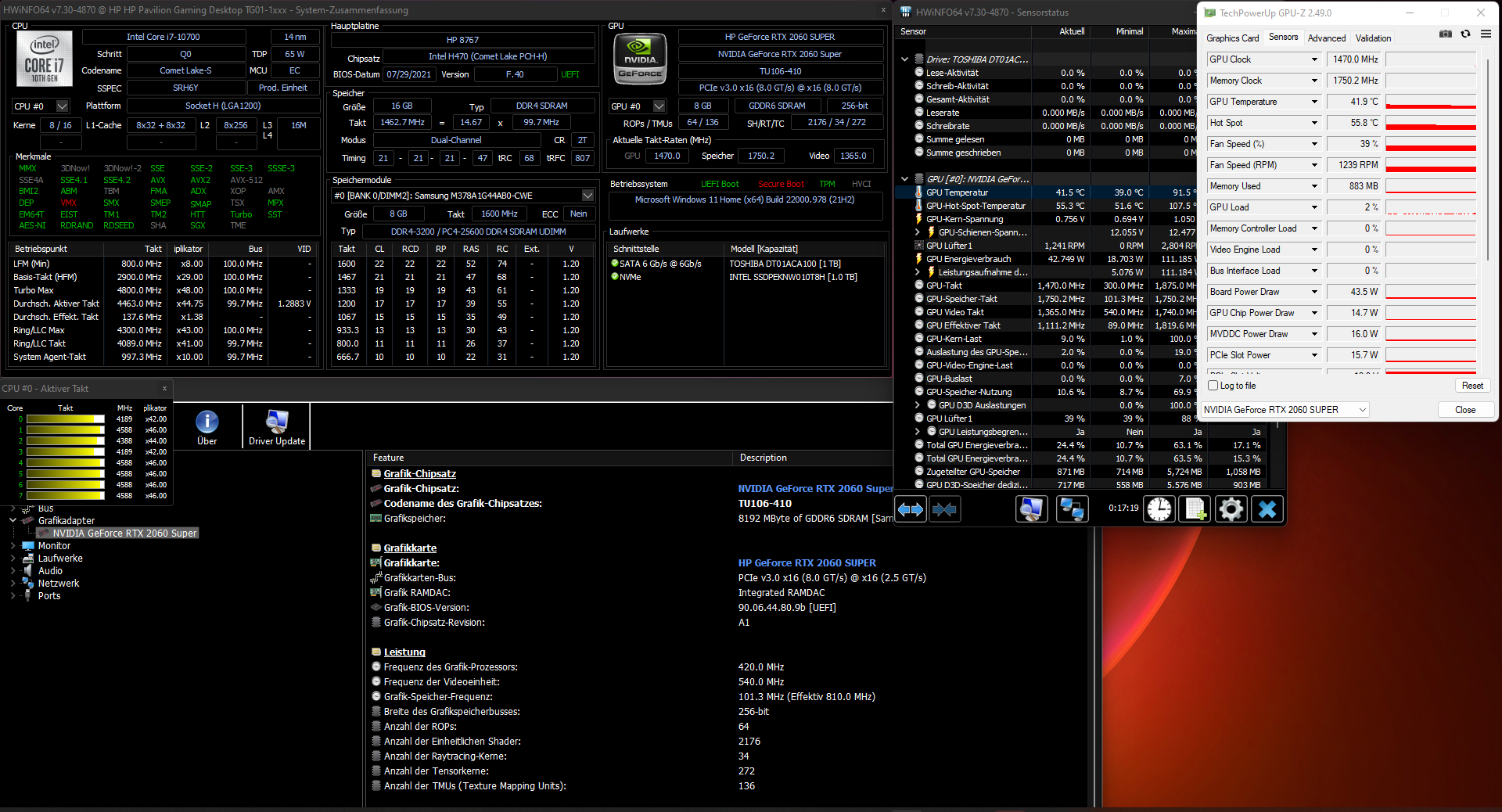1502x812 pixels.
Task: Collapse the Grafikadapter tree node
Action: pyautogui.click(x=13, y=521)
